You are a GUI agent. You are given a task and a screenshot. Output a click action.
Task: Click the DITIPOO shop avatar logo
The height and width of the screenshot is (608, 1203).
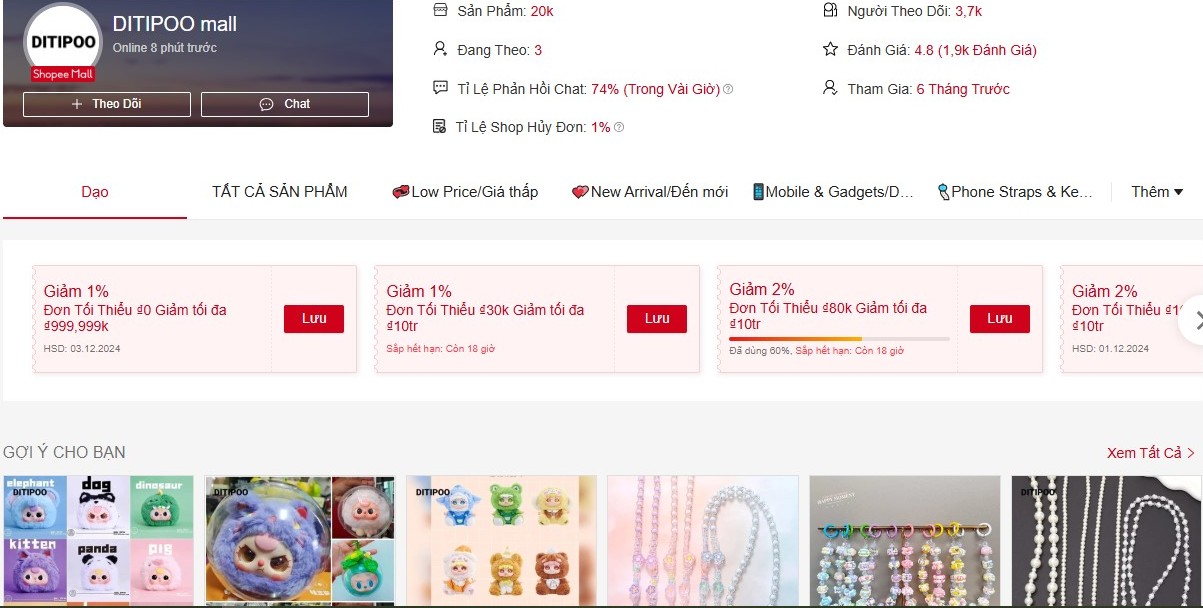tap(63, 43)
